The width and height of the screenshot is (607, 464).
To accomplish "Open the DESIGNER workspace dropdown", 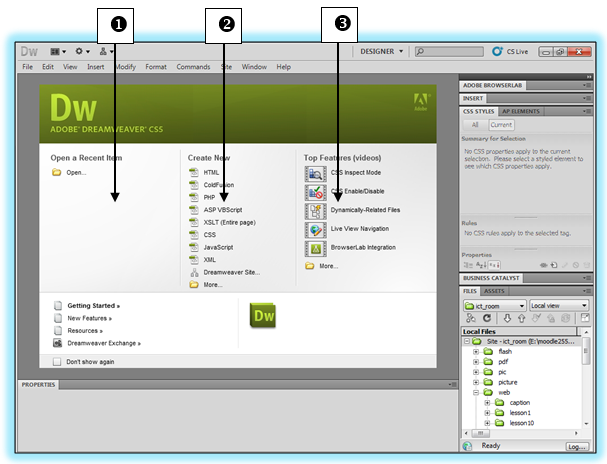I will [x=382, y=51].
